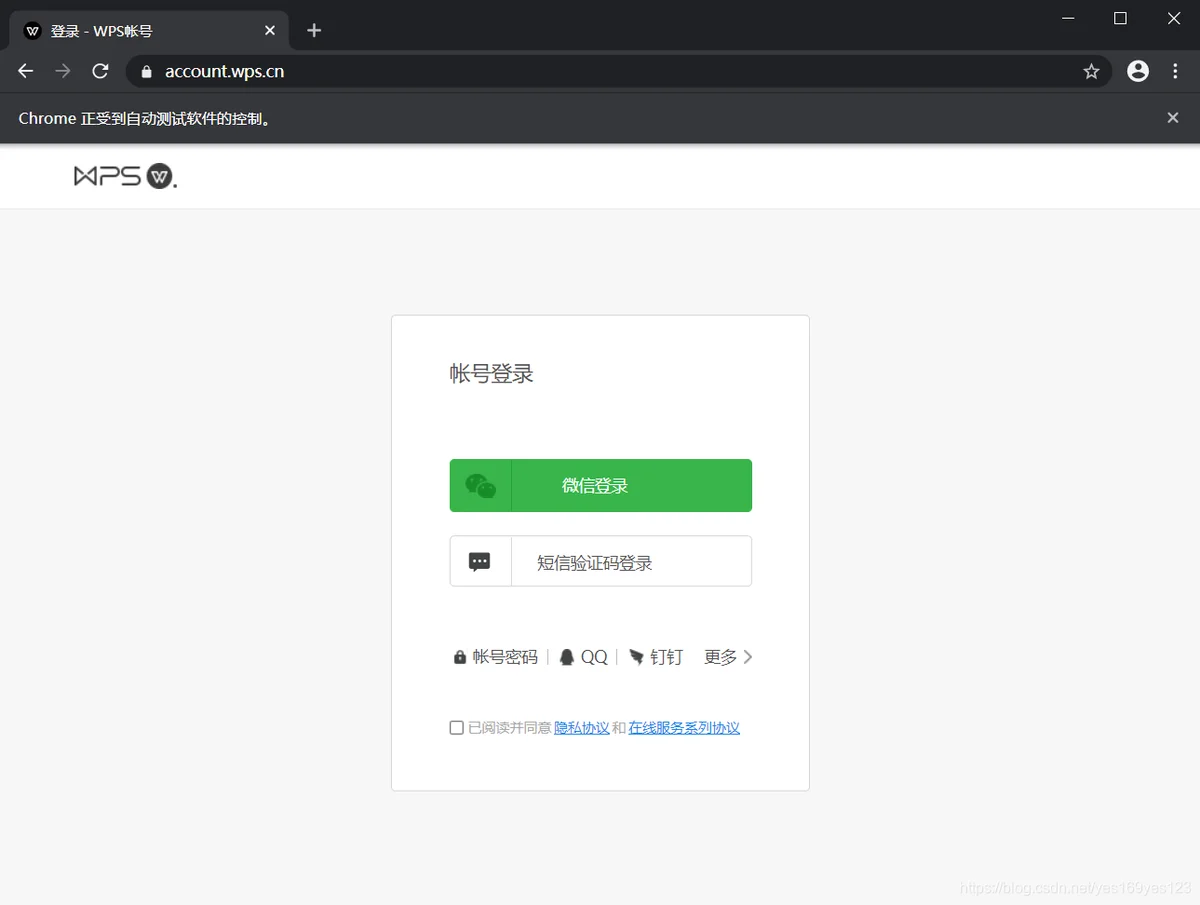Click the 帐号登录 heading text

click(492, 374)
